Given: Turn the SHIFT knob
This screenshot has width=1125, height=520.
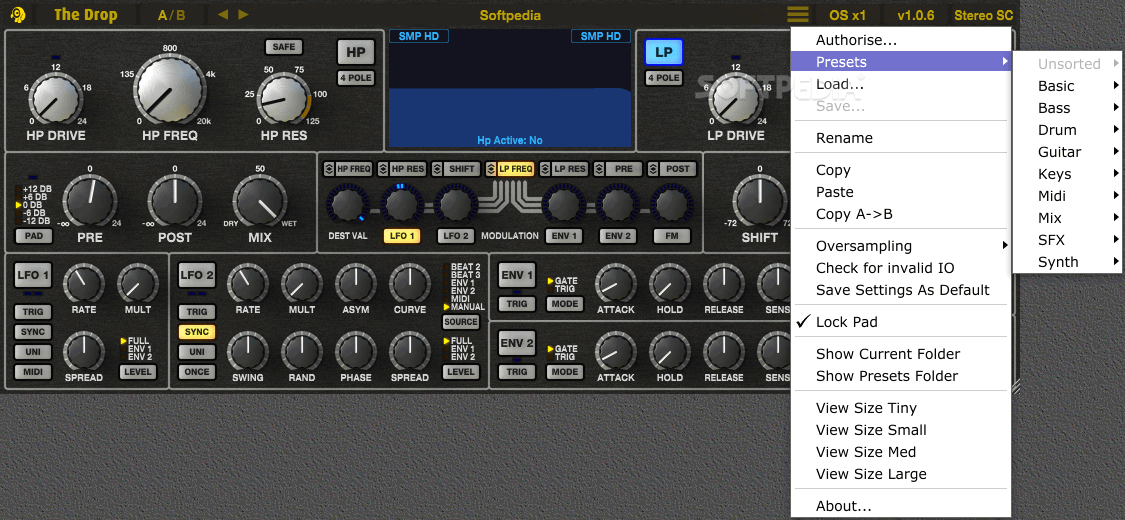Looking at the screenshot, I should [x=759, y=201].
